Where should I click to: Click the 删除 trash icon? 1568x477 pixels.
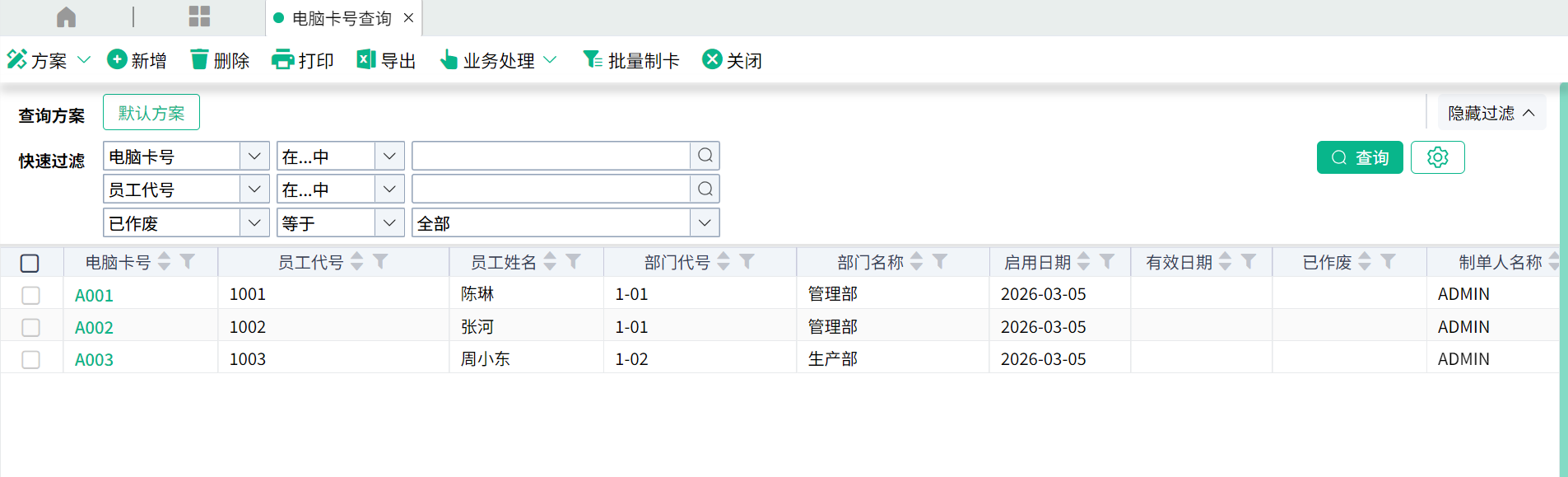click(x=199, y=60)
